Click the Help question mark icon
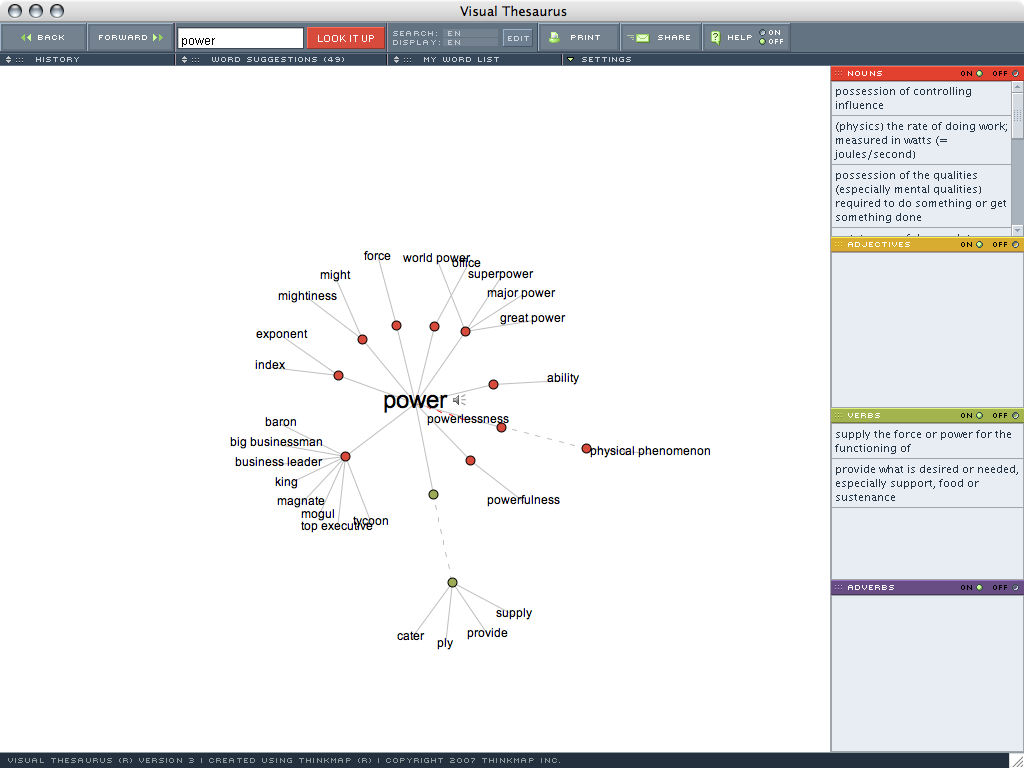The image size is (1024, 768). point(715,37)
